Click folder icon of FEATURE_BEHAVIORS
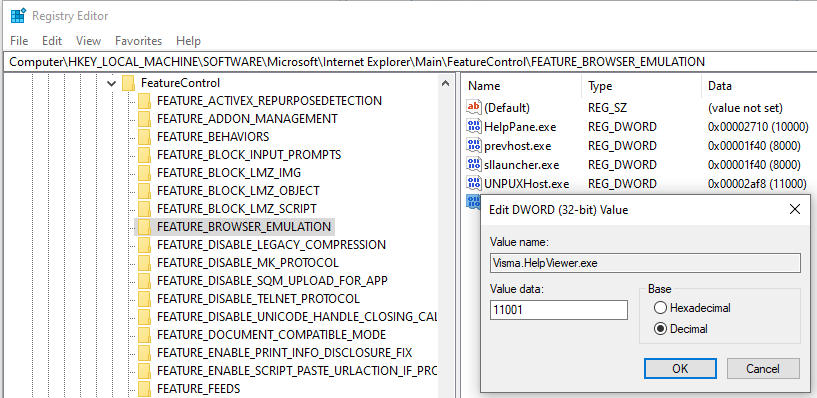The height and width of the screenshot is (398, 817). [144, 137]
